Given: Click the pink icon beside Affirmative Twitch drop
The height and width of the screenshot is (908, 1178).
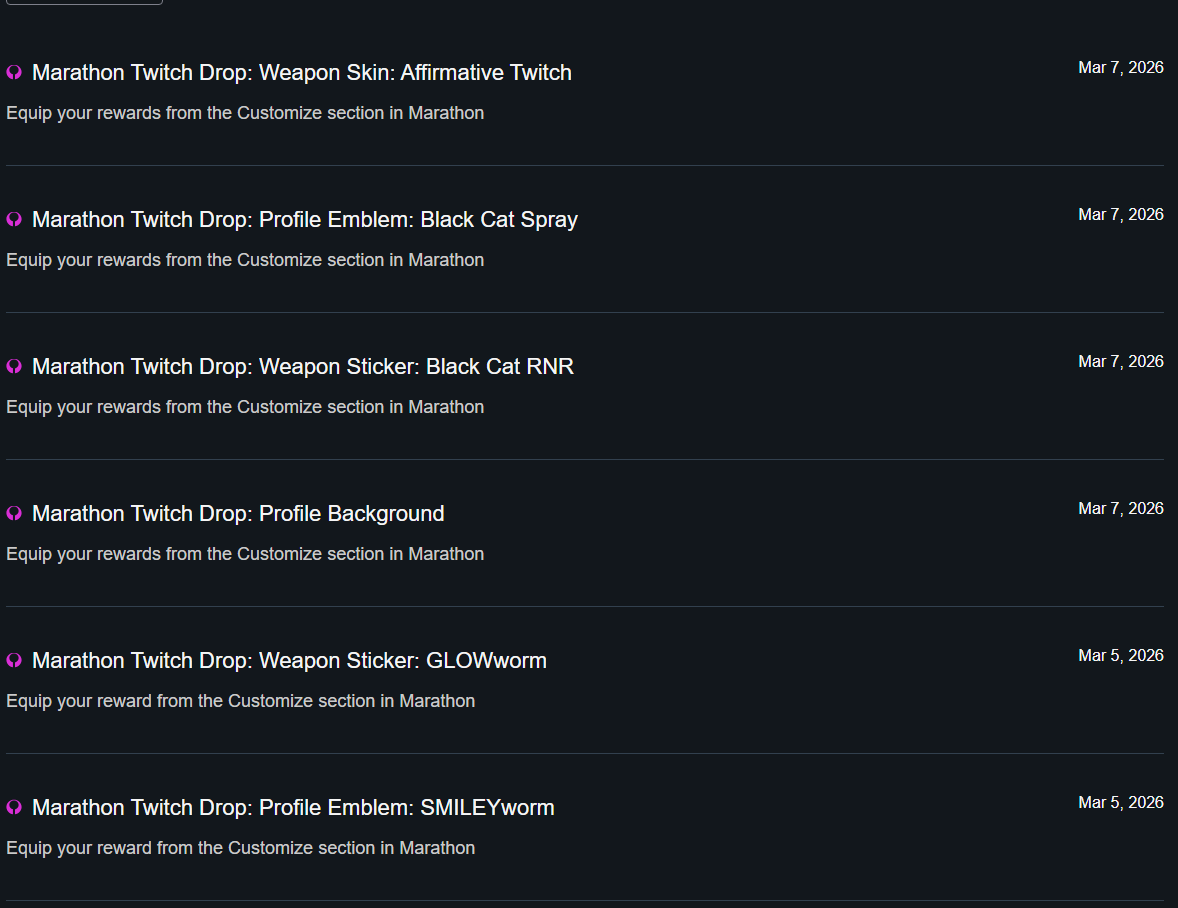Looking at the screenshot, I should click(x=14, y=73).
